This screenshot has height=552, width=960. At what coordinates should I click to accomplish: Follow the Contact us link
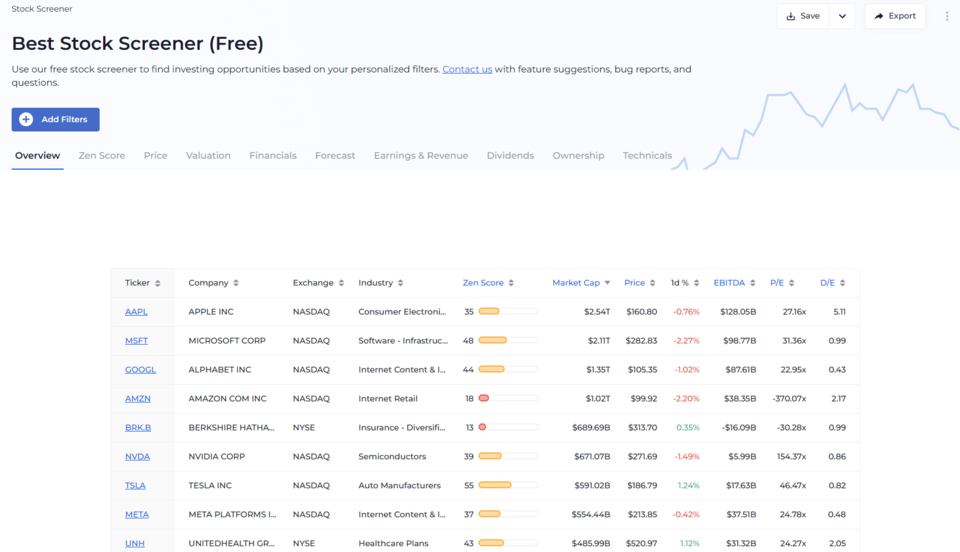coord(467,69)
